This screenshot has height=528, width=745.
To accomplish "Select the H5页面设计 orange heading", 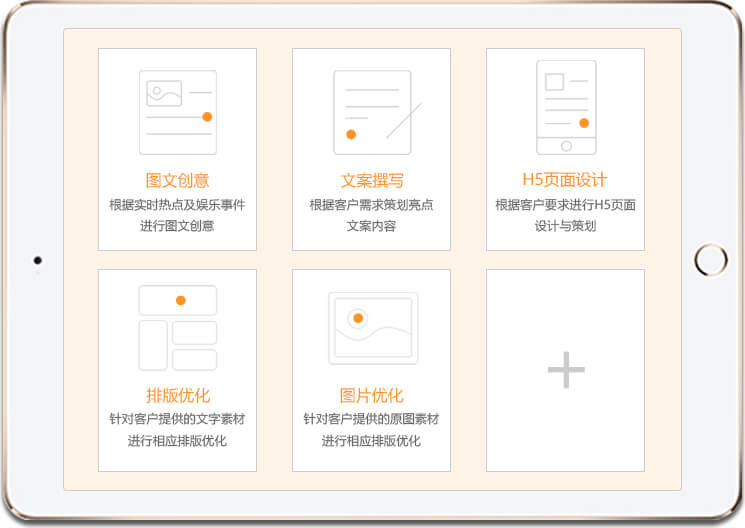I will (565, 180).
